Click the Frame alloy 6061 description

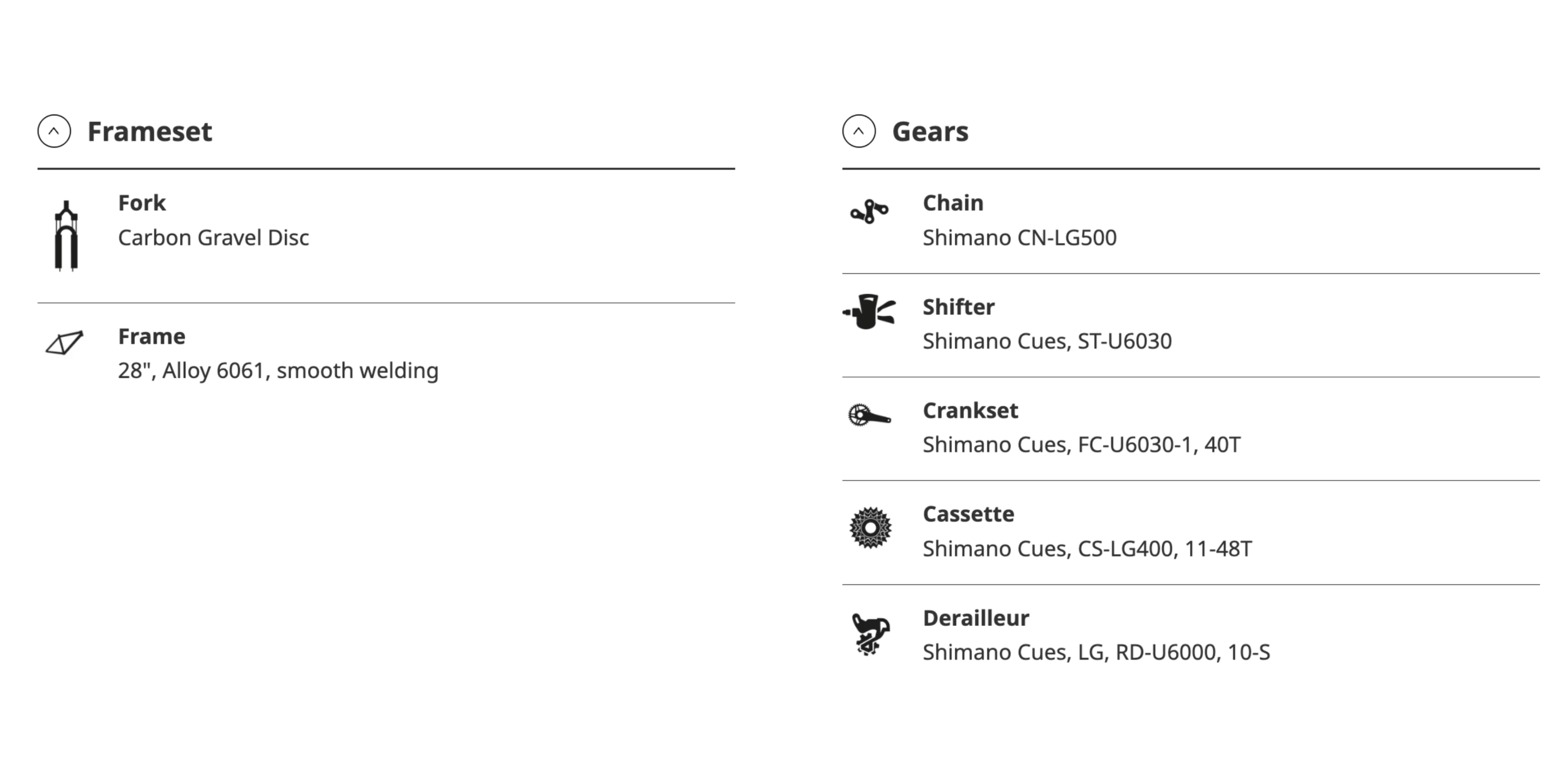(x=278, y=371)
